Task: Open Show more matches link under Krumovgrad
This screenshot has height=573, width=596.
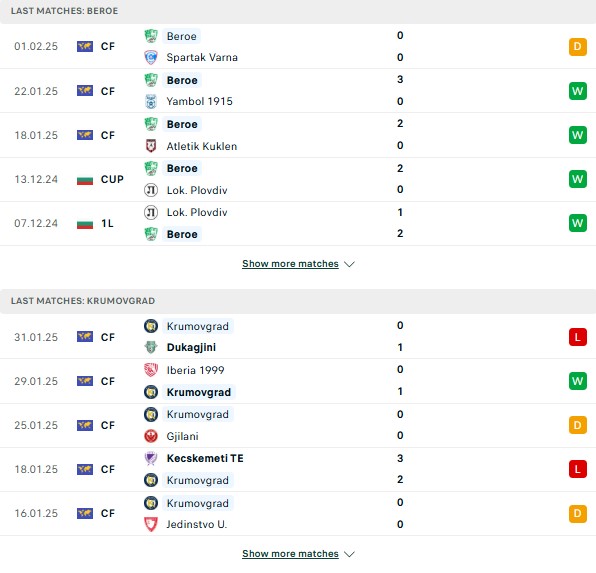Action: (290, 554)
